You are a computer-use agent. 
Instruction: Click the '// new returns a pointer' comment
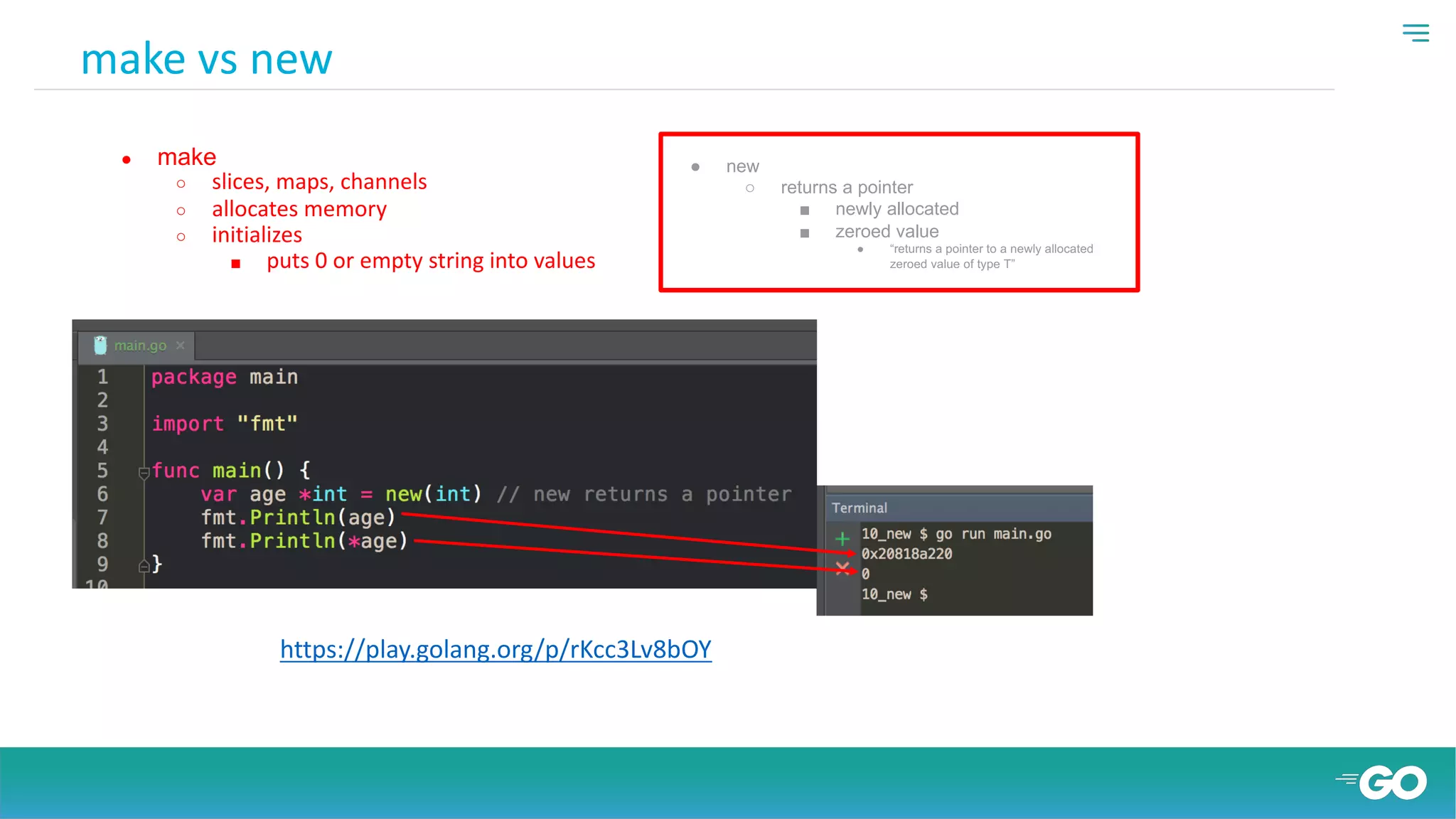644,494
